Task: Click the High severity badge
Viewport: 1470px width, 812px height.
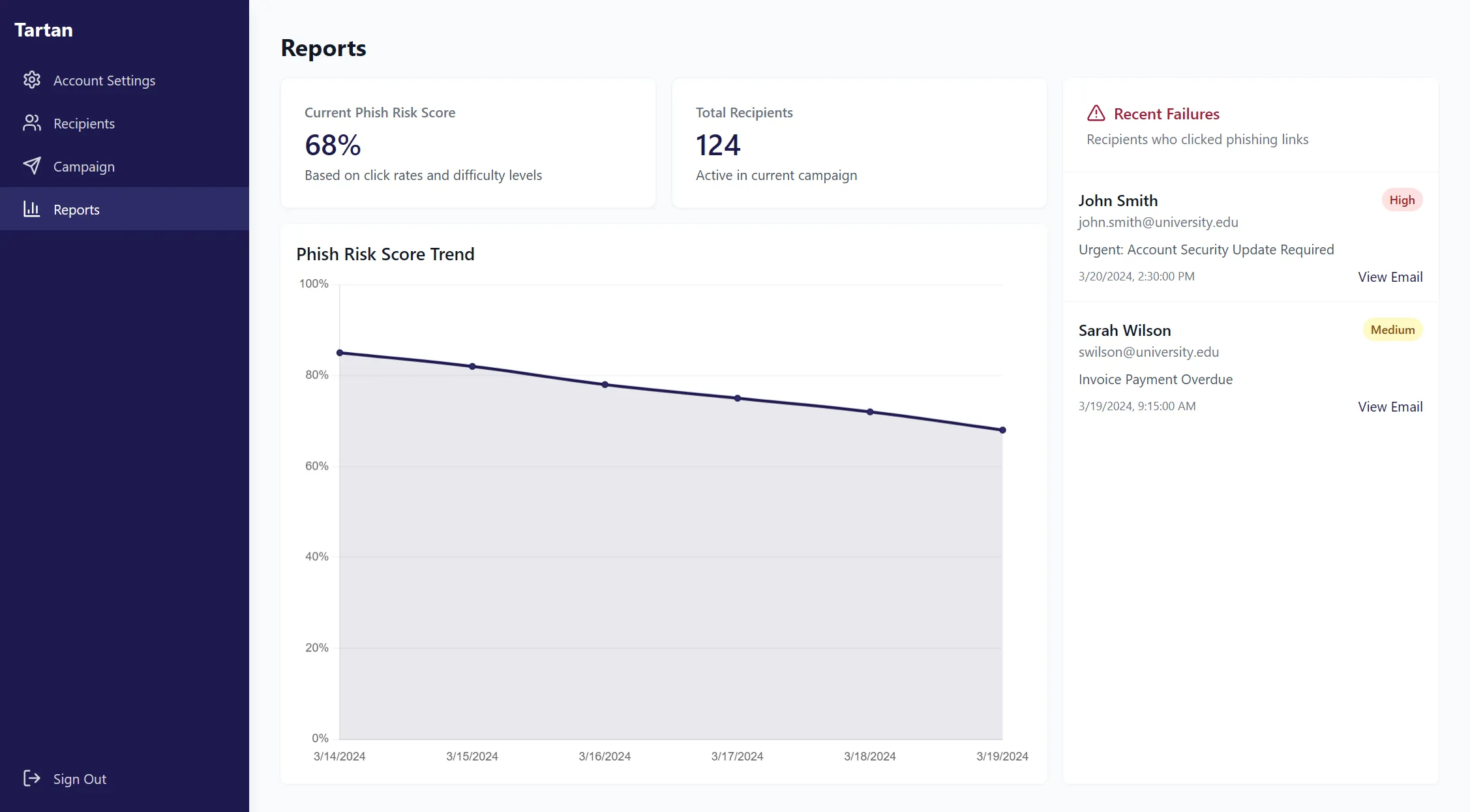Action: (x=1402, y=200)
